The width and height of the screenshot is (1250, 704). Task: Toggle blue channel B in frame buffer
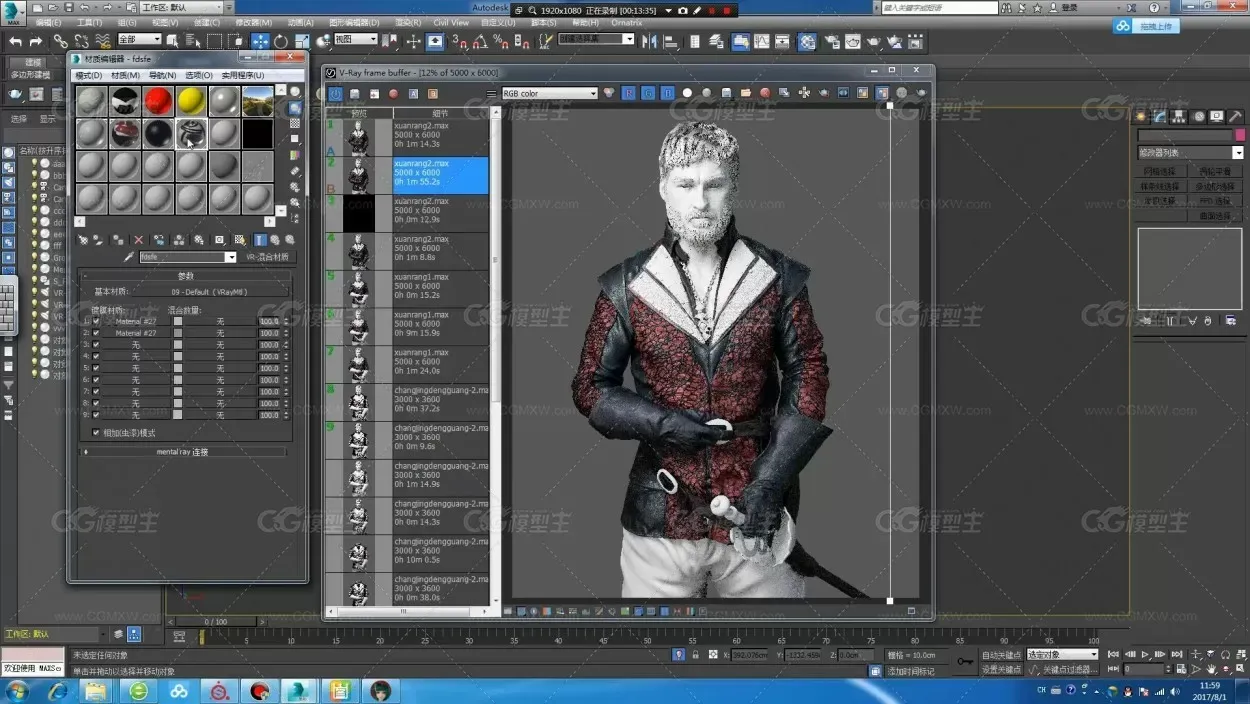(x=667, y=93)
